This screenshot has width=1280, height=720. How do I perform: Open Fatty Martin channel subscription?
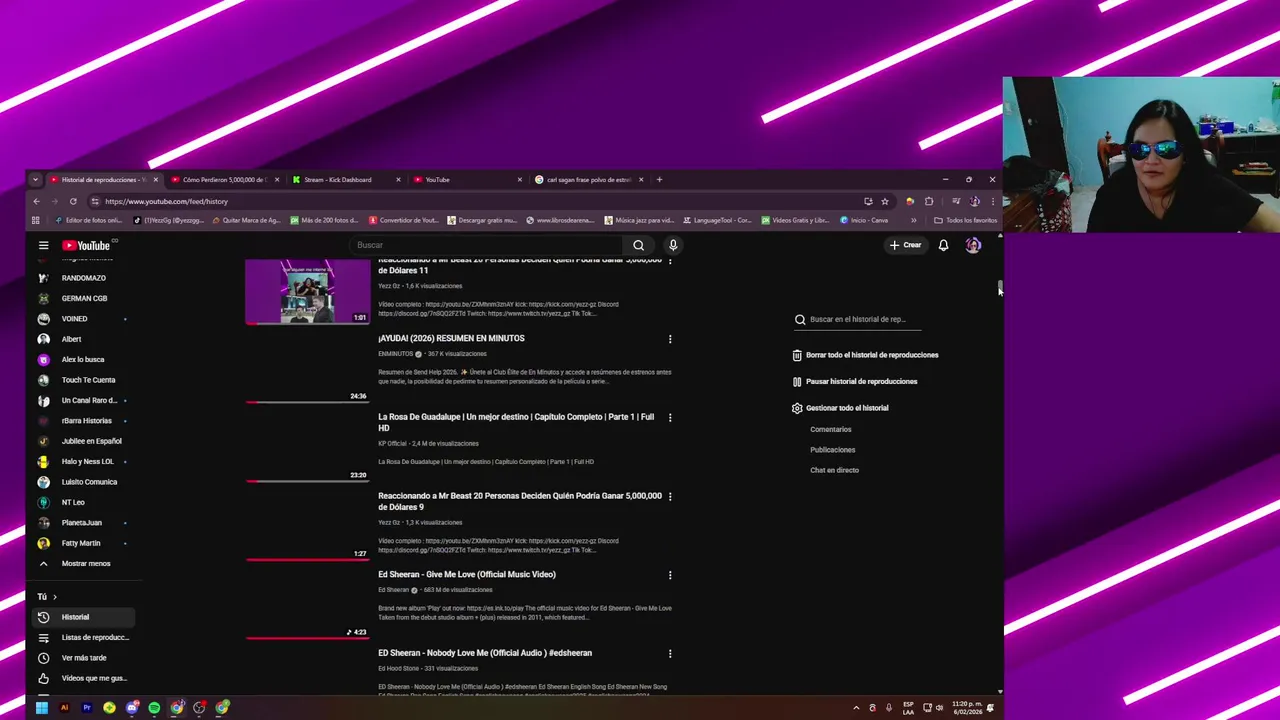pos(82,543)
